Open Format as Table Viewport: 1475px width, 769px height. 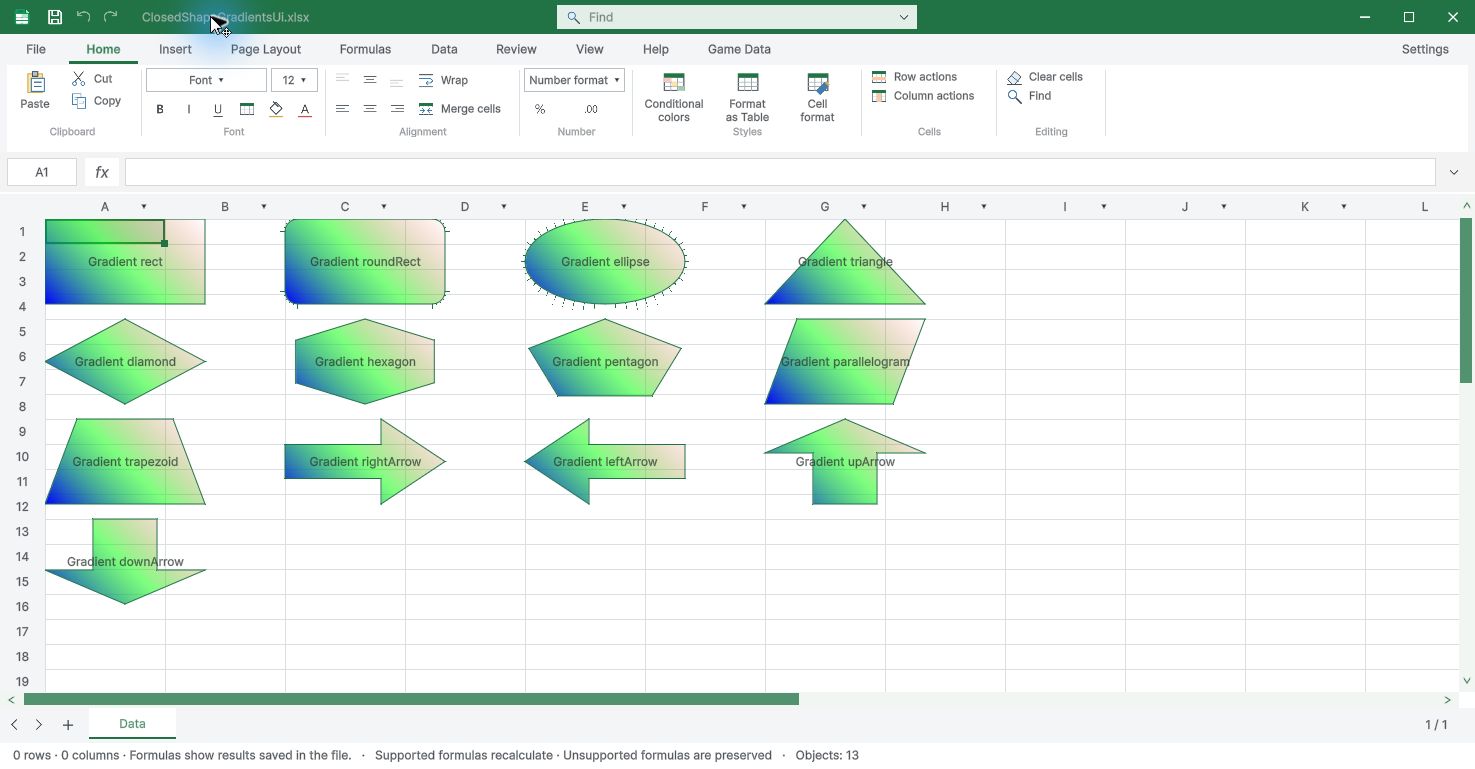coord(747,97)
